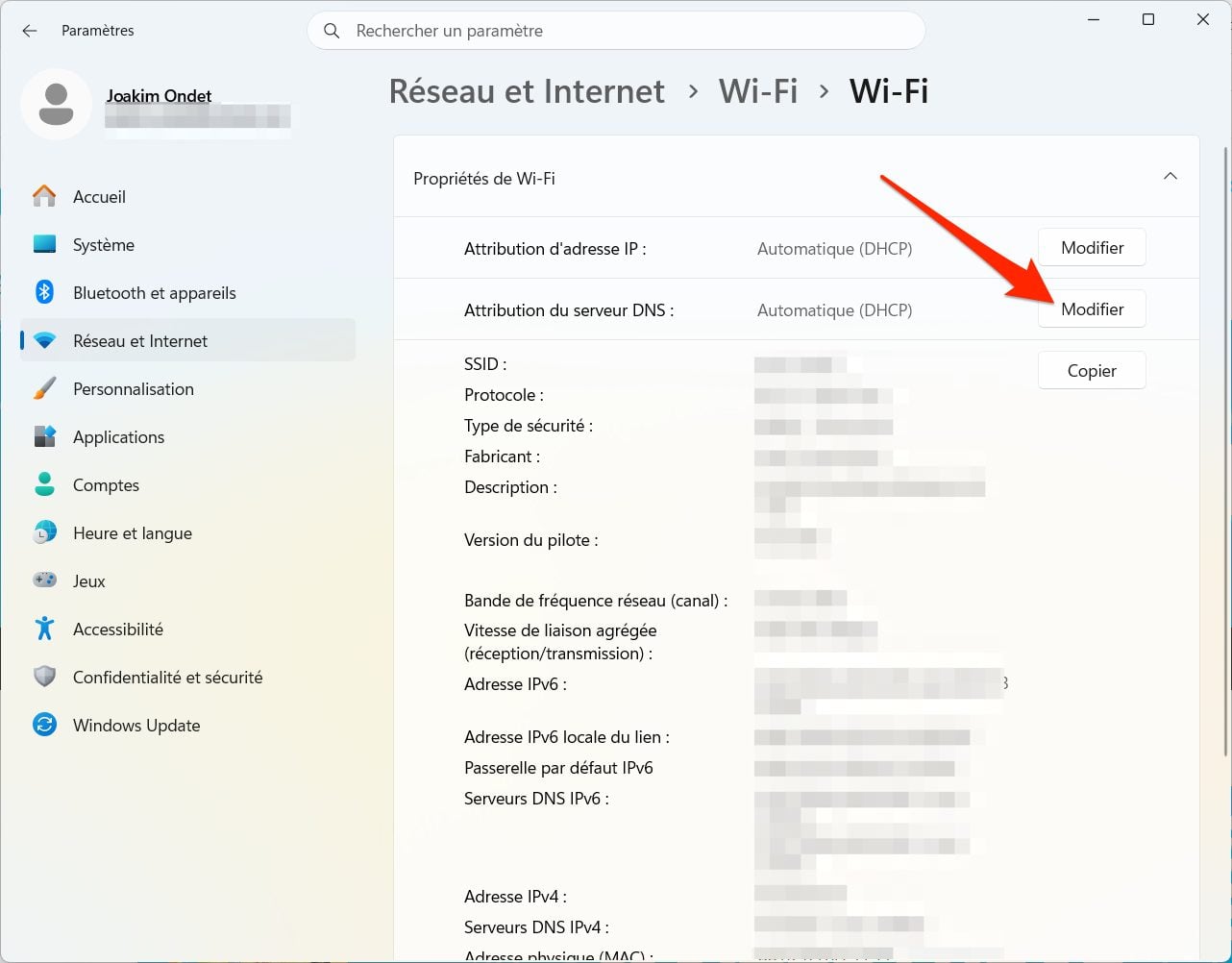This screenshot has width=1232, height=963.
Task: Click the SSID label
Action: coord(485,364)
